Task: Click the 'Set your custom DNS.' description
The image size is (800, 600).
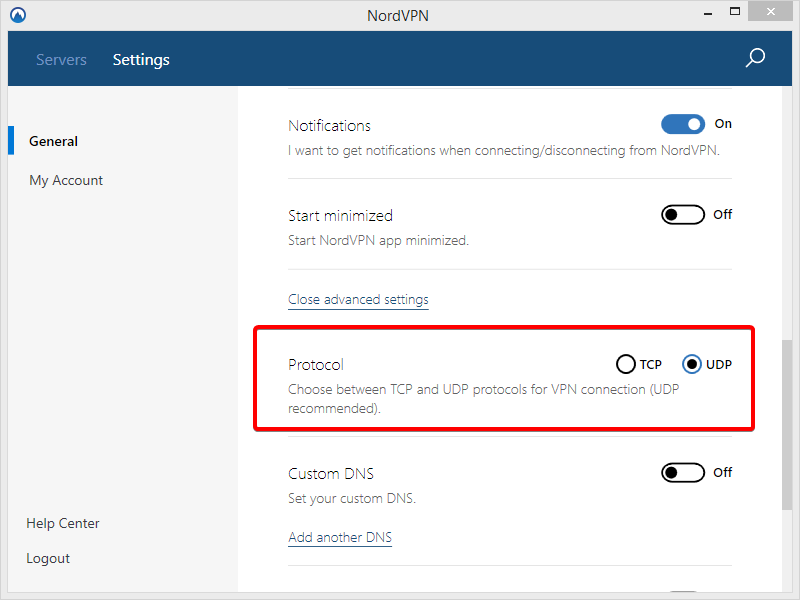Action: click(x=352, y=498)
